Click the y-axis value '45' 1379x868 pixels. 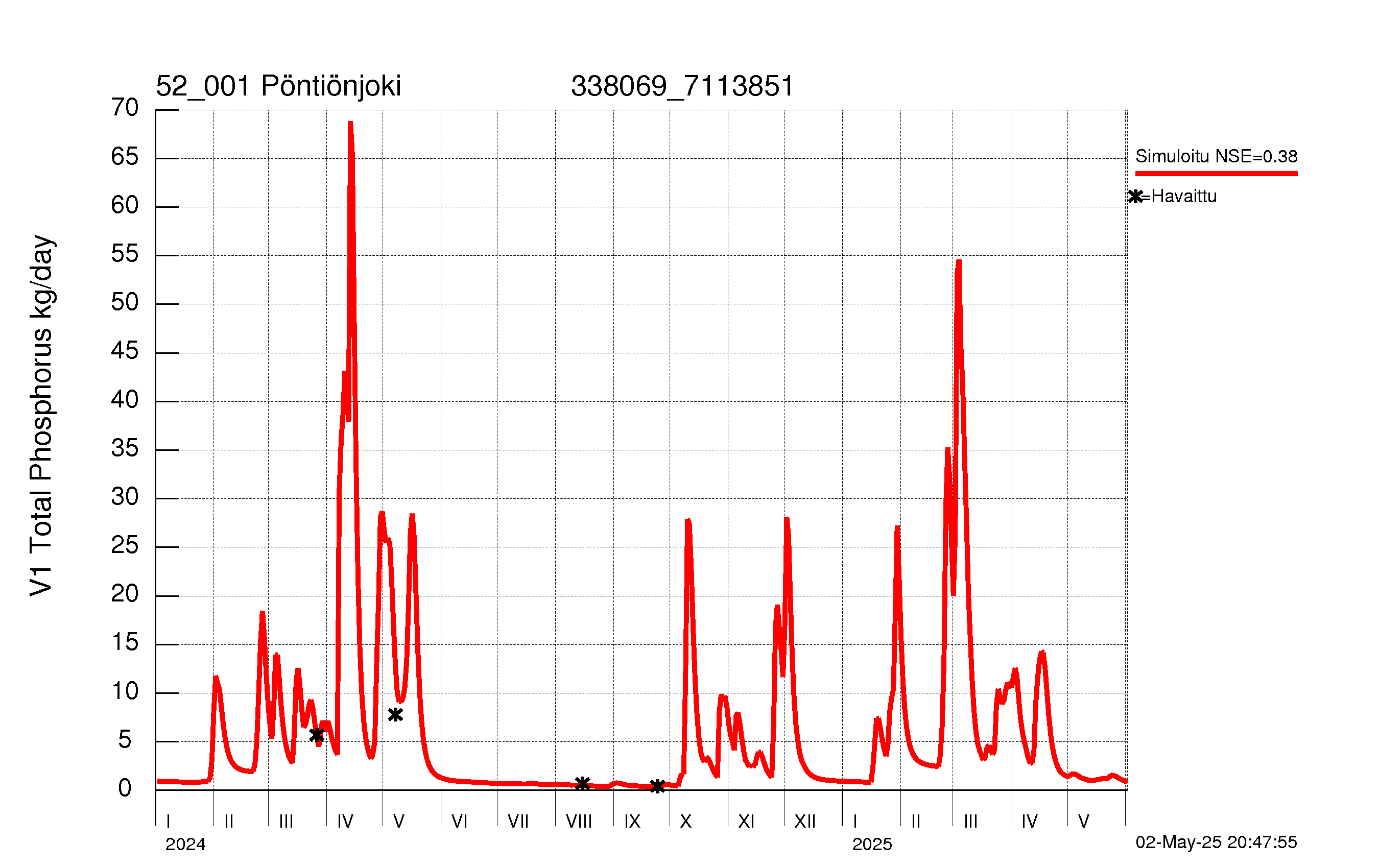(x=125, y=351)
